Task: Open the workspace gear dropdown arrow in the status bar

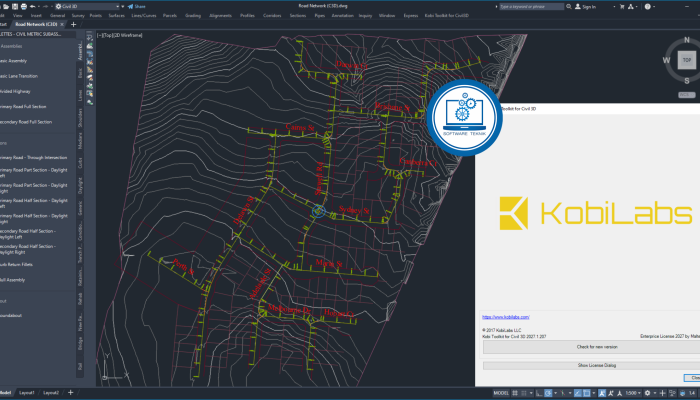Action: 654,393
